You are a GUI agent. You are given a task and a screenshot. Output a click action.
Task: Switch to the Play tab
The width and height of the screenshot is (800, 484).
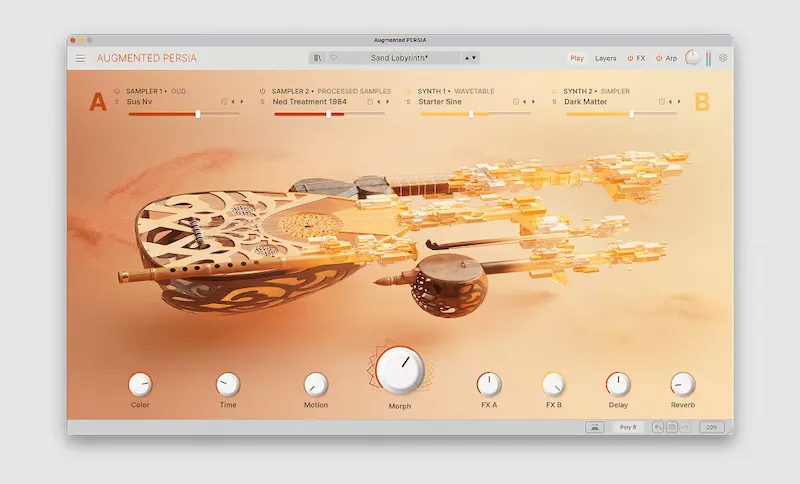click(x=577, y=58)
